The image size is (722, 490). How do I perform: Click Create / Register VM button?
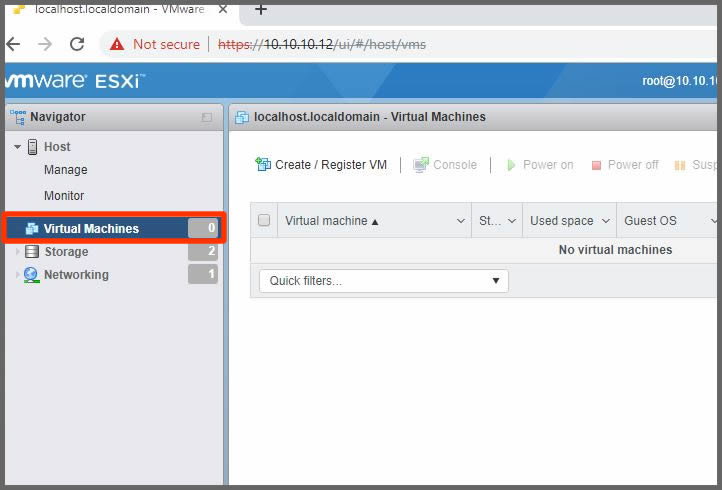click(321, 164)
